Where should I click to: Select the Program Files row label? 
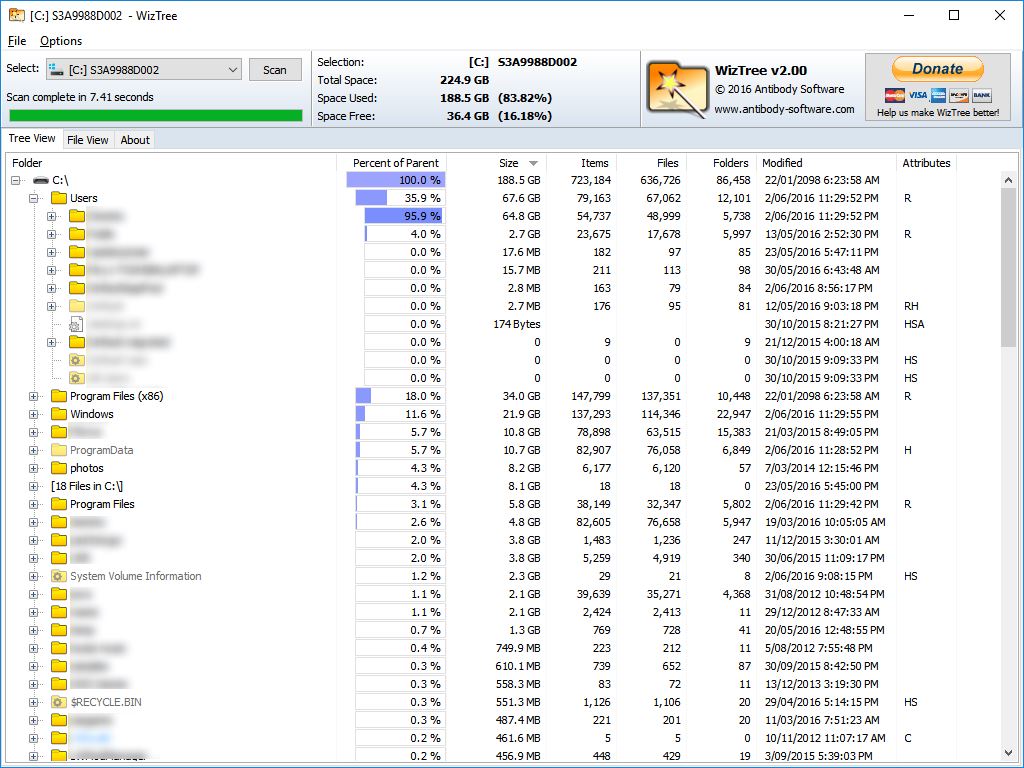[x=102, y=504]
